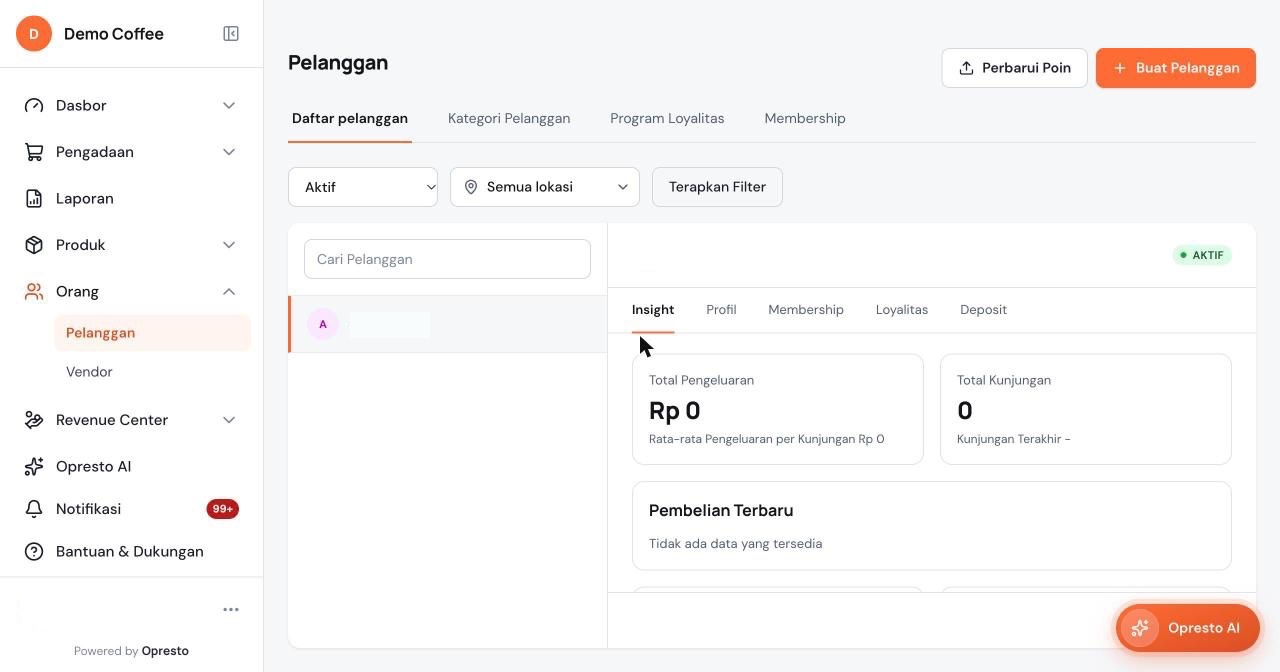Open the three-dots menu in sidebar footer

click(x=231, y=610)
